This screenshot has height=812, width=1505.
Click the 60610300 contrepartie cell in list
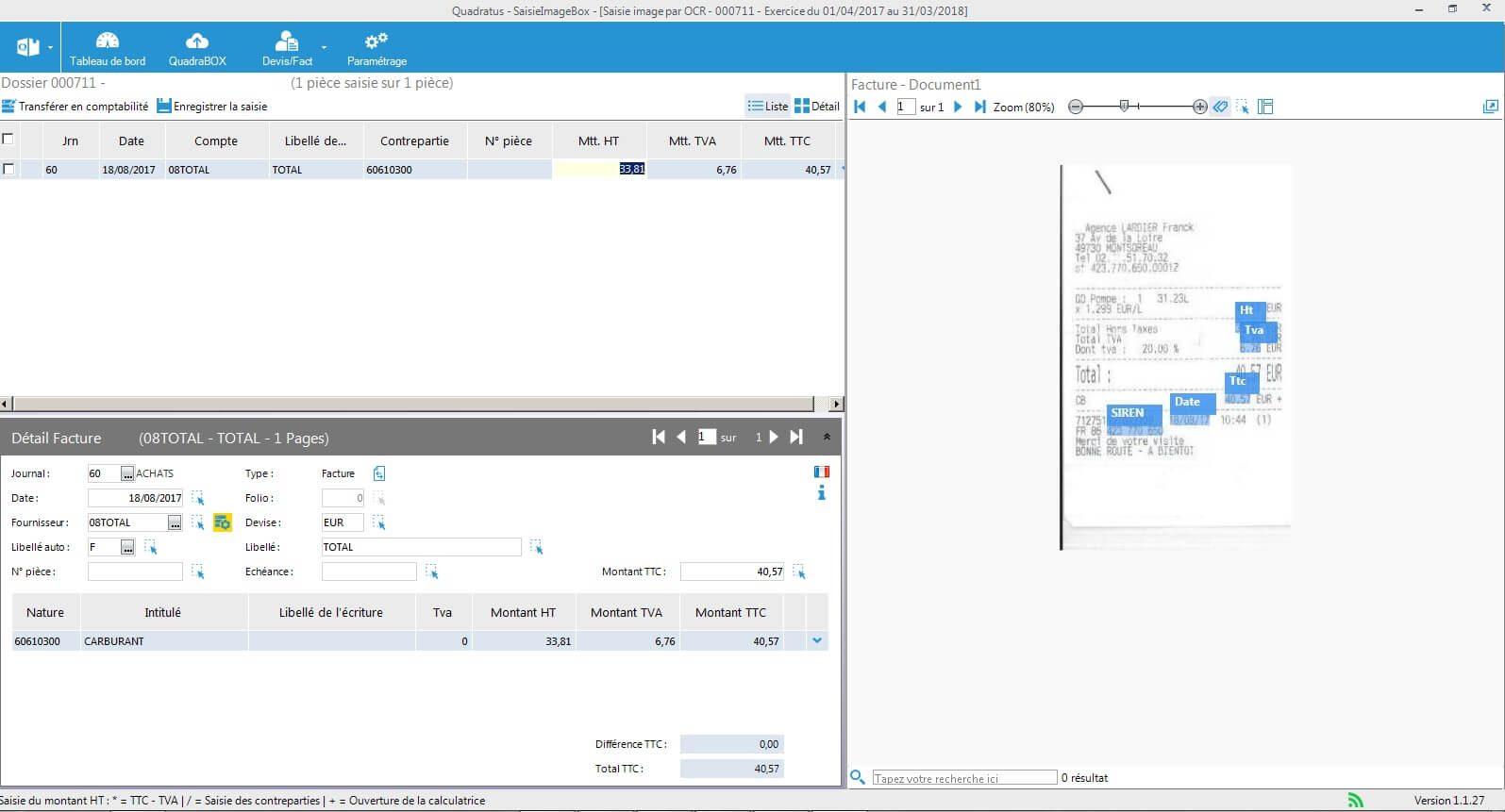click(x=414, y=170)
